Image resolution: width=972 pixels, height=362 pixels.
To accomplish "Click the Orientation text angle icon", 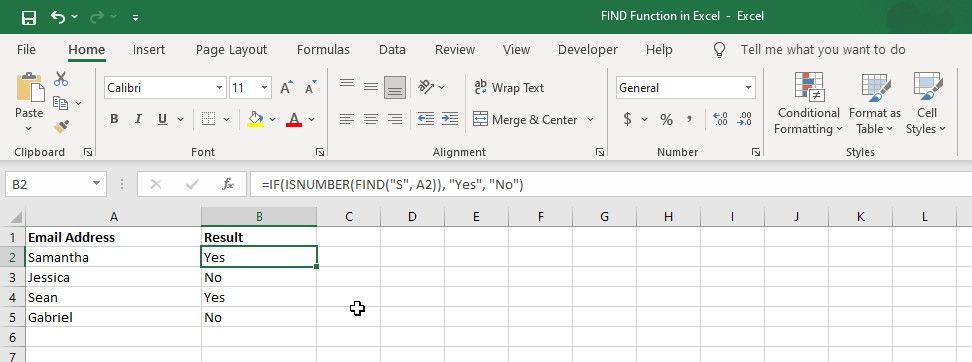I will (426, 87).
